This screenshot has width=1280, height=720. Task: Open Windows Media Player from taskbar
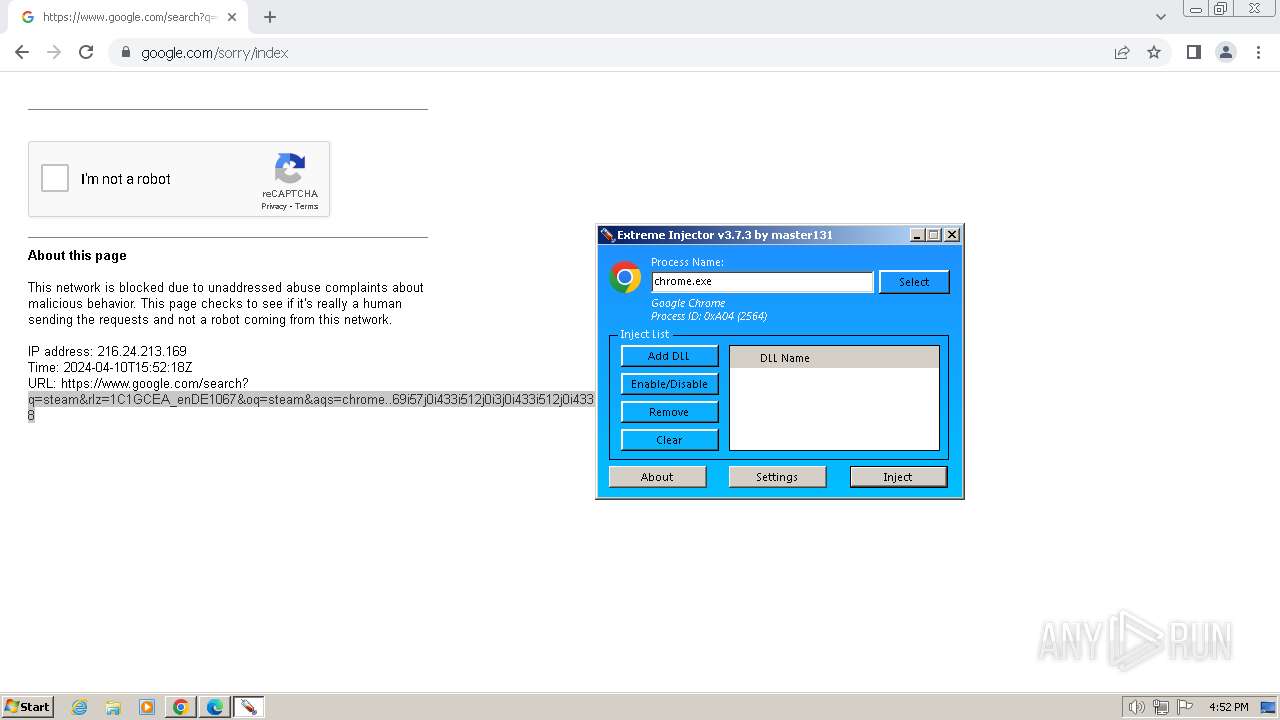(147, 707)
